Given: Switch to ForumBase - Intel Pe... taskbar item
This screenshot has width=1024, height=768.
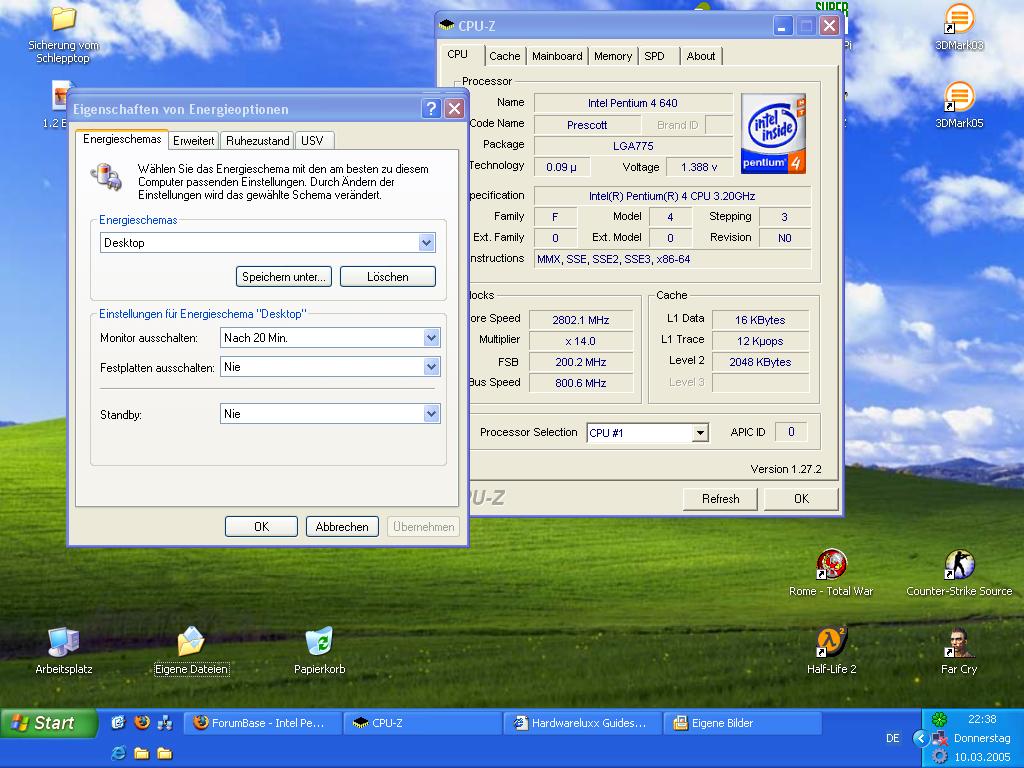Looking at the screenshot, I should [x=264, y=723].
